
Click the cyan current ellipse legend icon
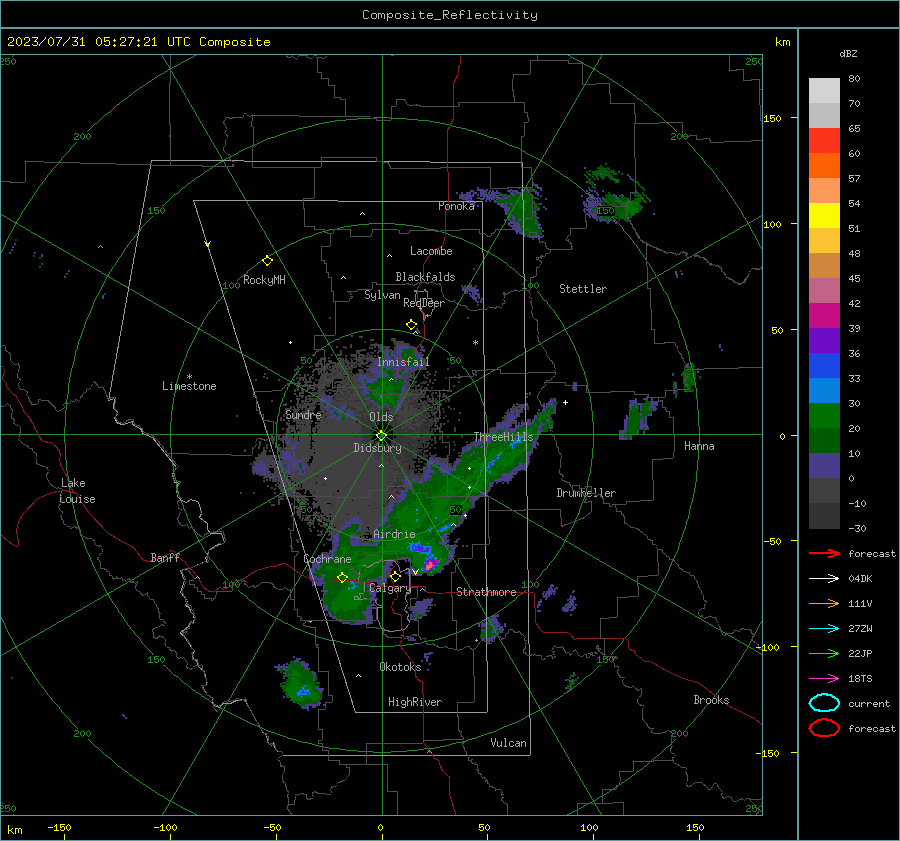tap(824, 703)
